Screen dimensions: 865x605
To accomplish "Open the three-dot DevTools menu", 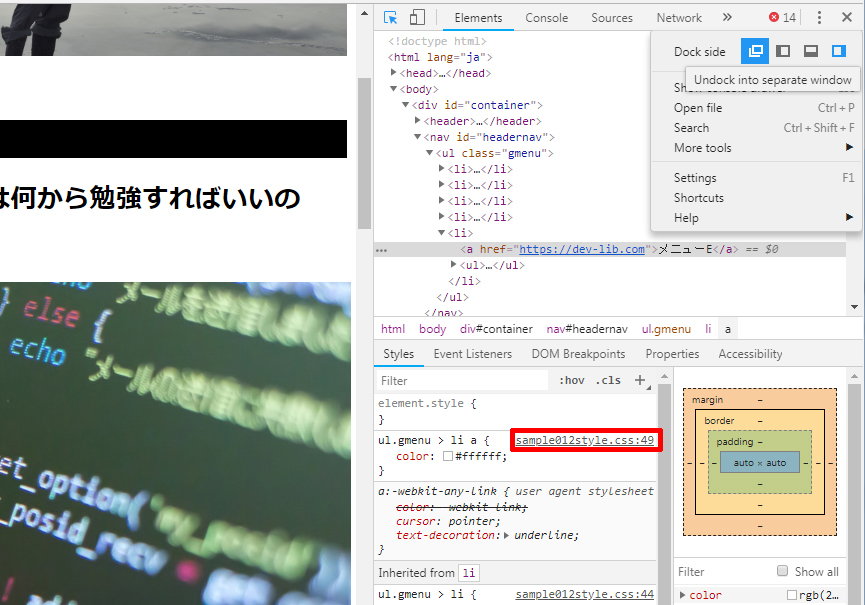I will pyautogui.click(x=819, y=18).
